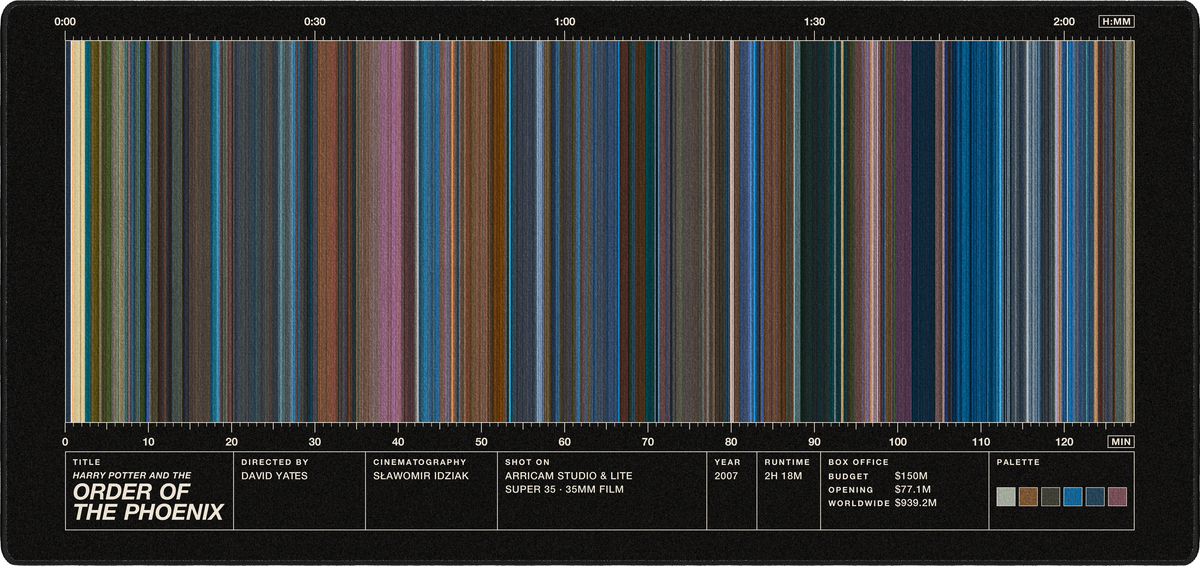Screen dimensions: 1200x566
Task: Click the 'ORDER OF THE PHOENIX' title
Action: point(148,503)
